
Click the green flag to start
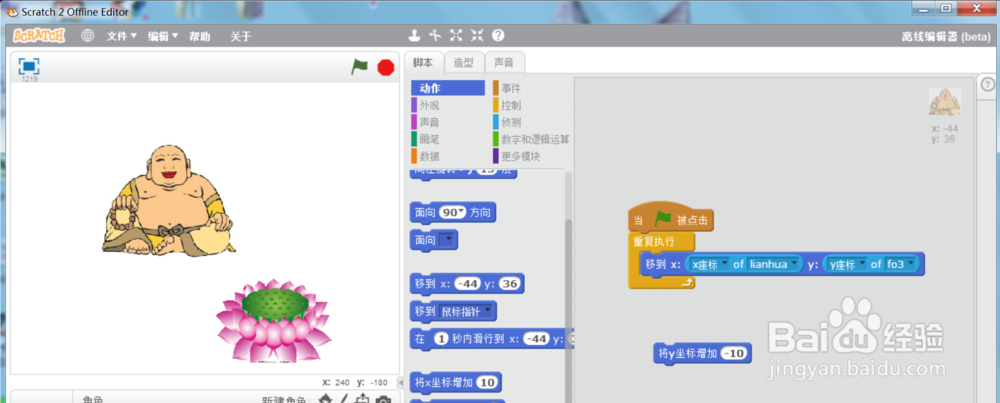point(360,66)
